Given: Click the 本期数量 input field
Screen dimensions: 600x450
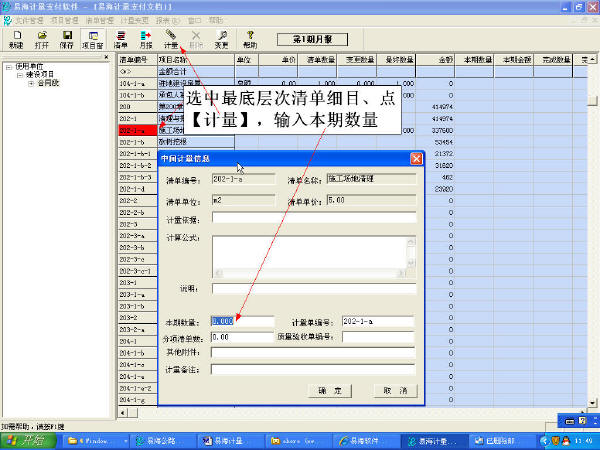Looking at the screenshot, I should (243, 321).
